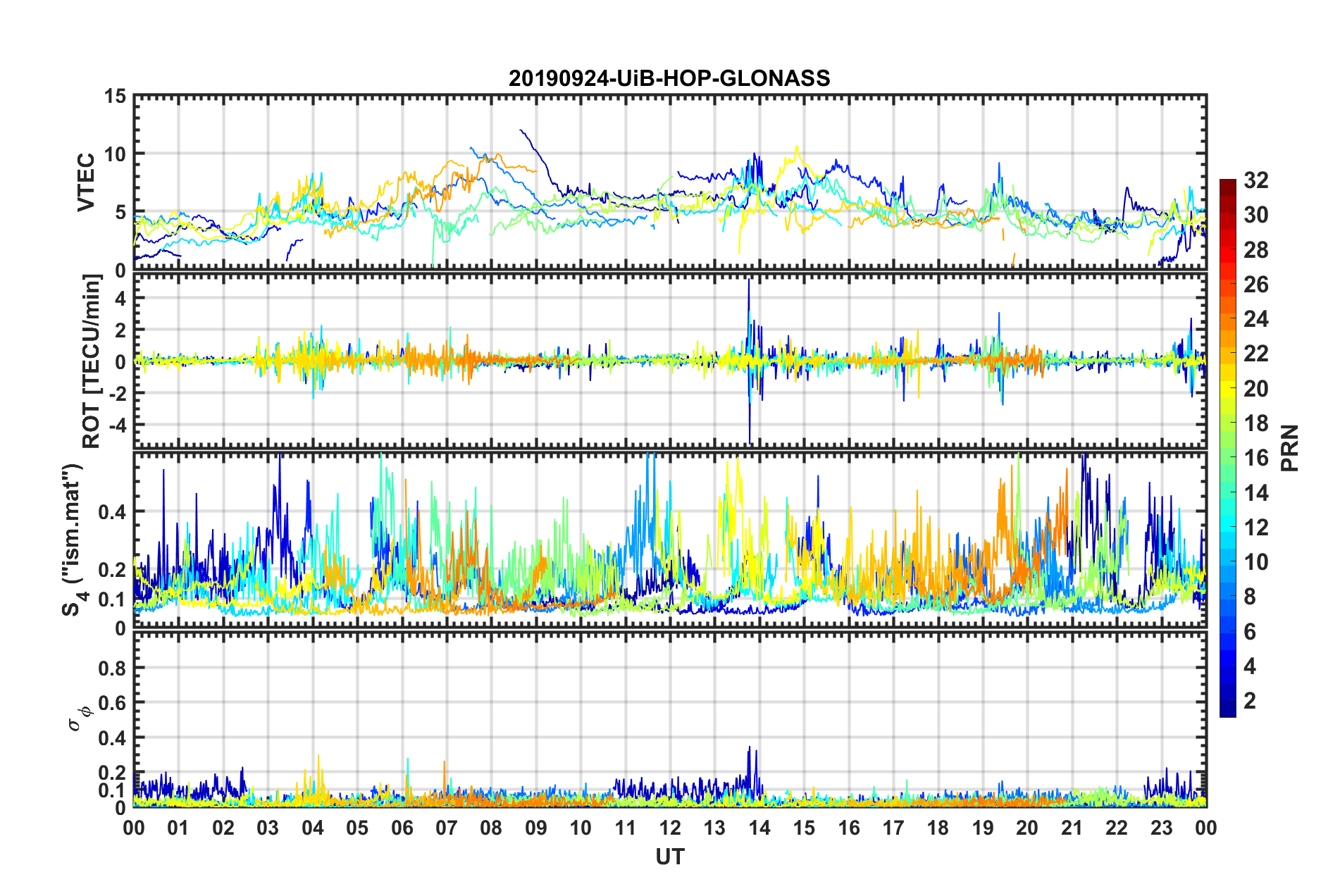Click the UT x-axis label
1340x896 pixels.
669,857
